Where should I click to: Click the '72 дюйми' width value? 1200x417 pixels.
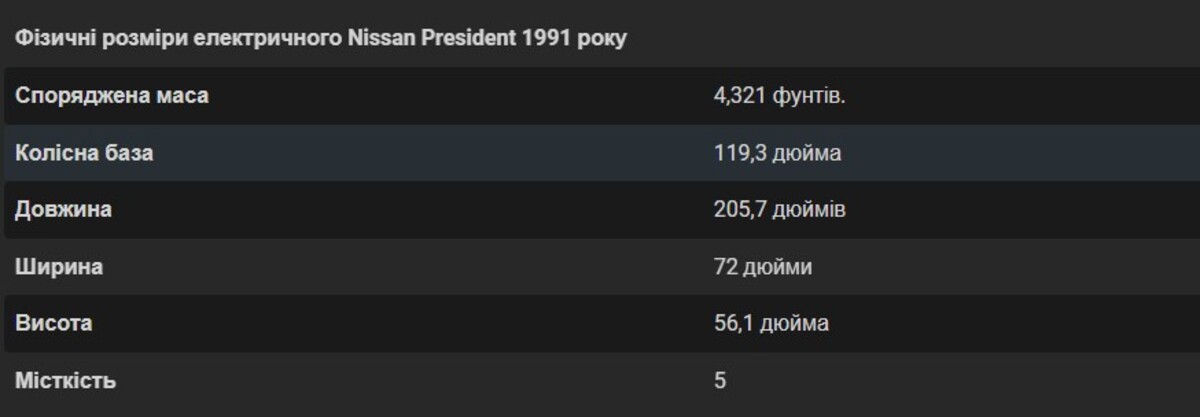(x=763, y=267)
